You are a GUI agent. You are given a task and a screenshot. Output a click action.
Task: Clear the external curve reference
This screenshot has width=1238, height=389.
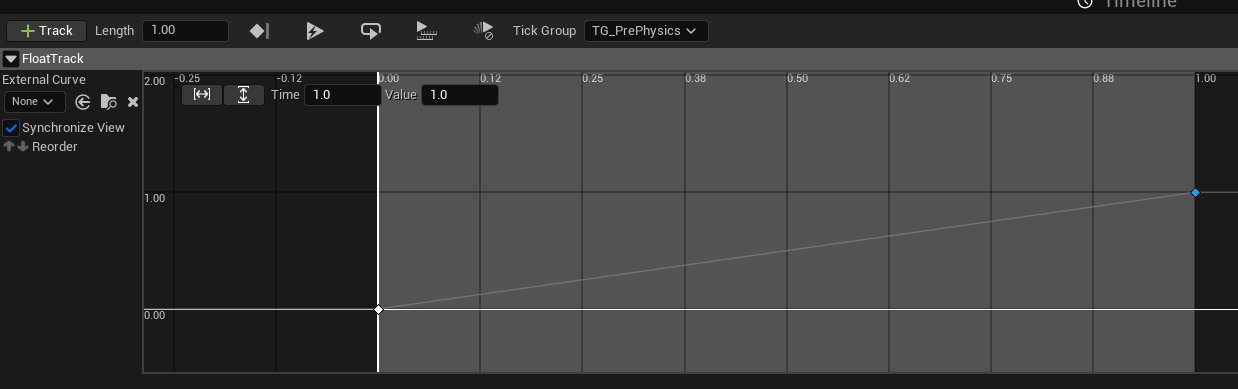tap(132, 102)
